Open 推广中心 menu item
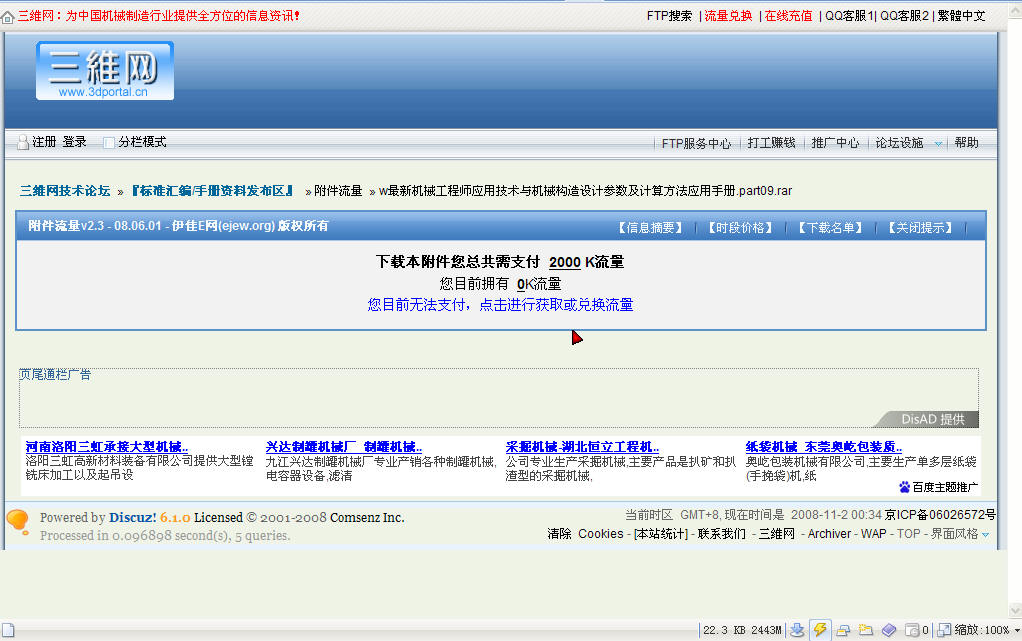Screen dimensions: 1022x641 point(835,143)
